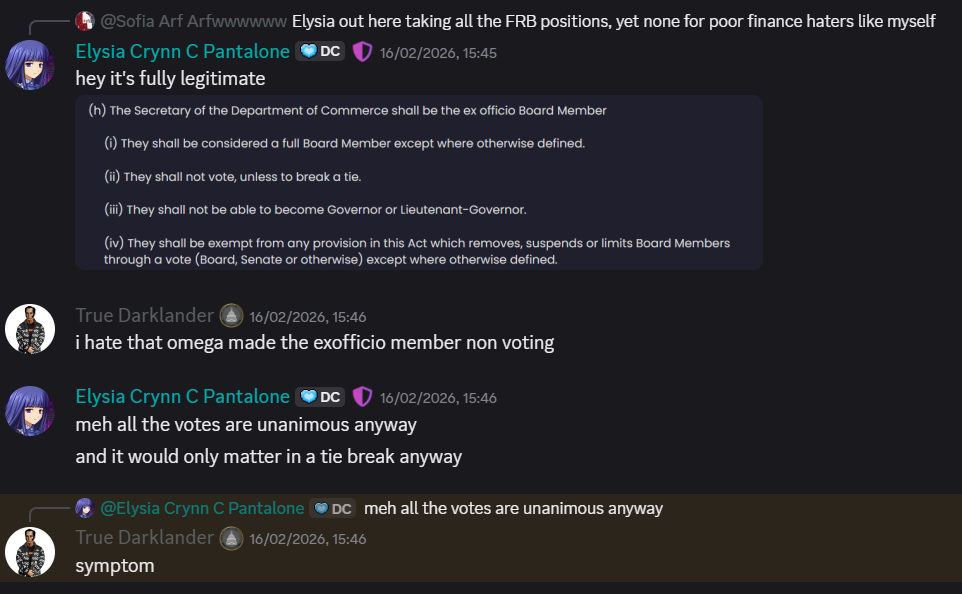Click the purple shield role icon at 15:45
Viewport: 962px width, 594px height.
point(362,52)
